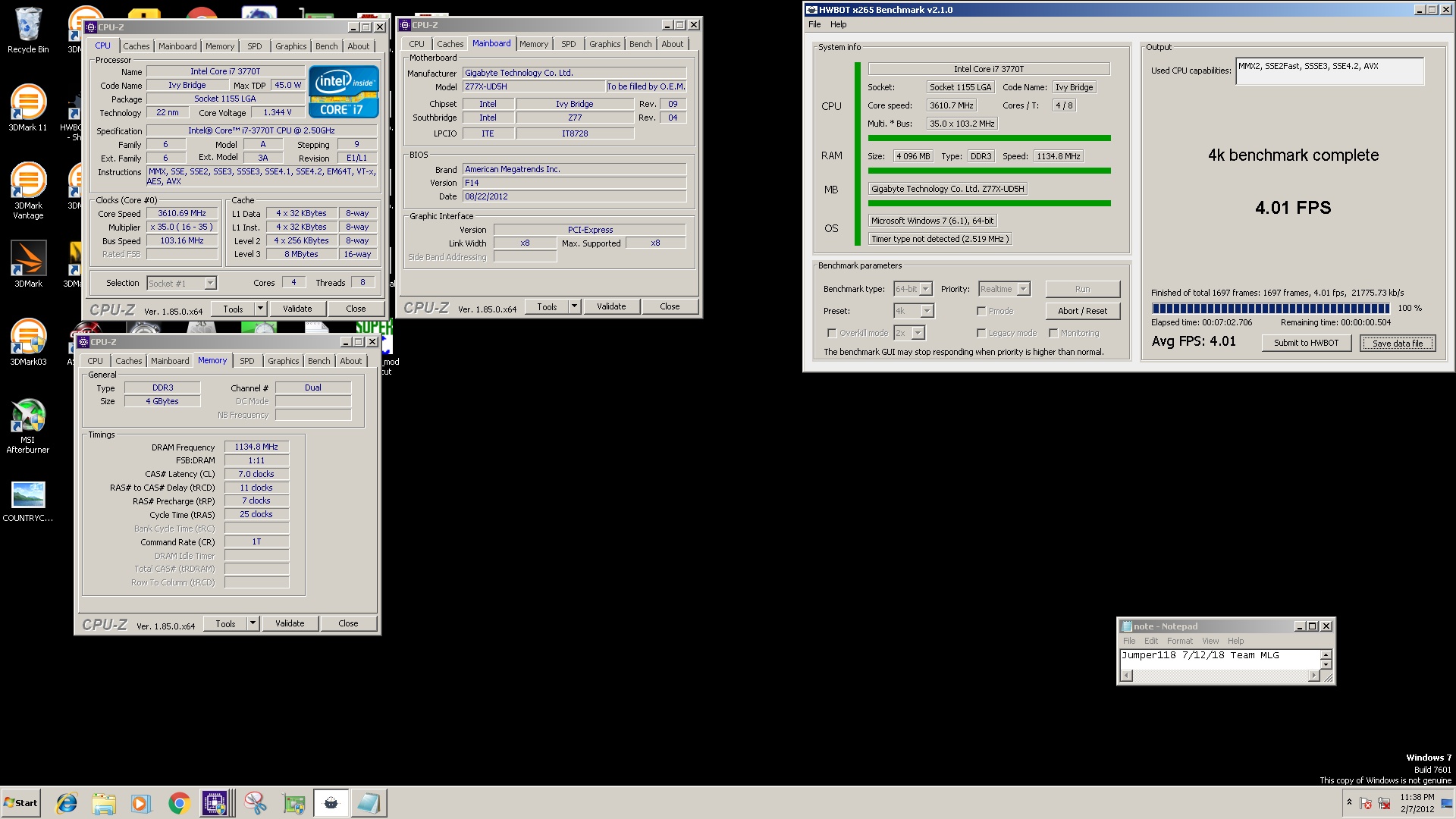The height and width of the screenshot is (819, 1456).
Task: Open the File menu in HWBOT x265
Action: click(814, 24)
